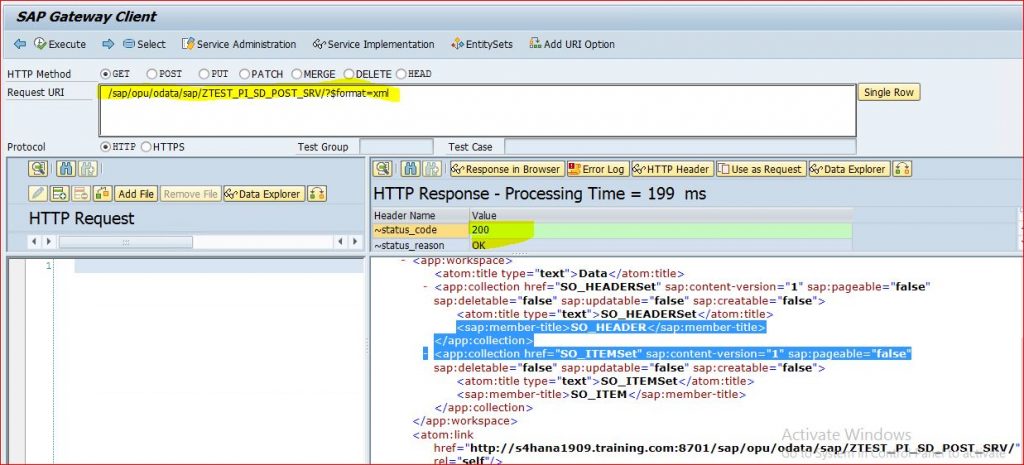
Task: Click the binoculars find icon in the request pane
Action: click(65, 169)
